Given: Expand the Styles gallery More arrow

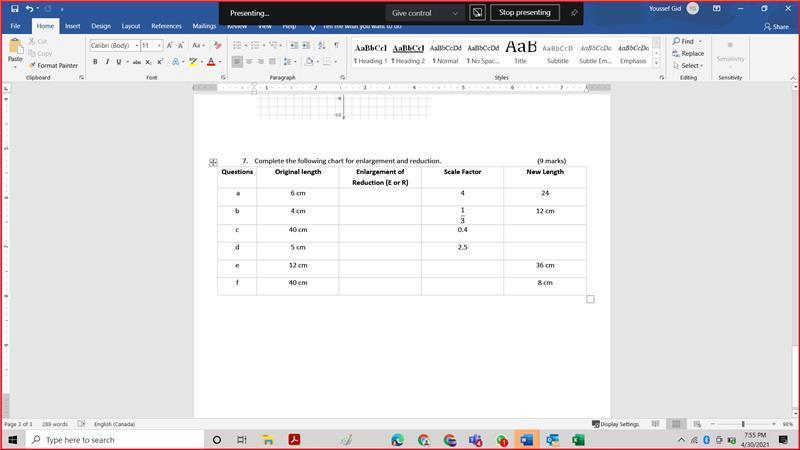Looking at the screenshot, I should [656, 64].
